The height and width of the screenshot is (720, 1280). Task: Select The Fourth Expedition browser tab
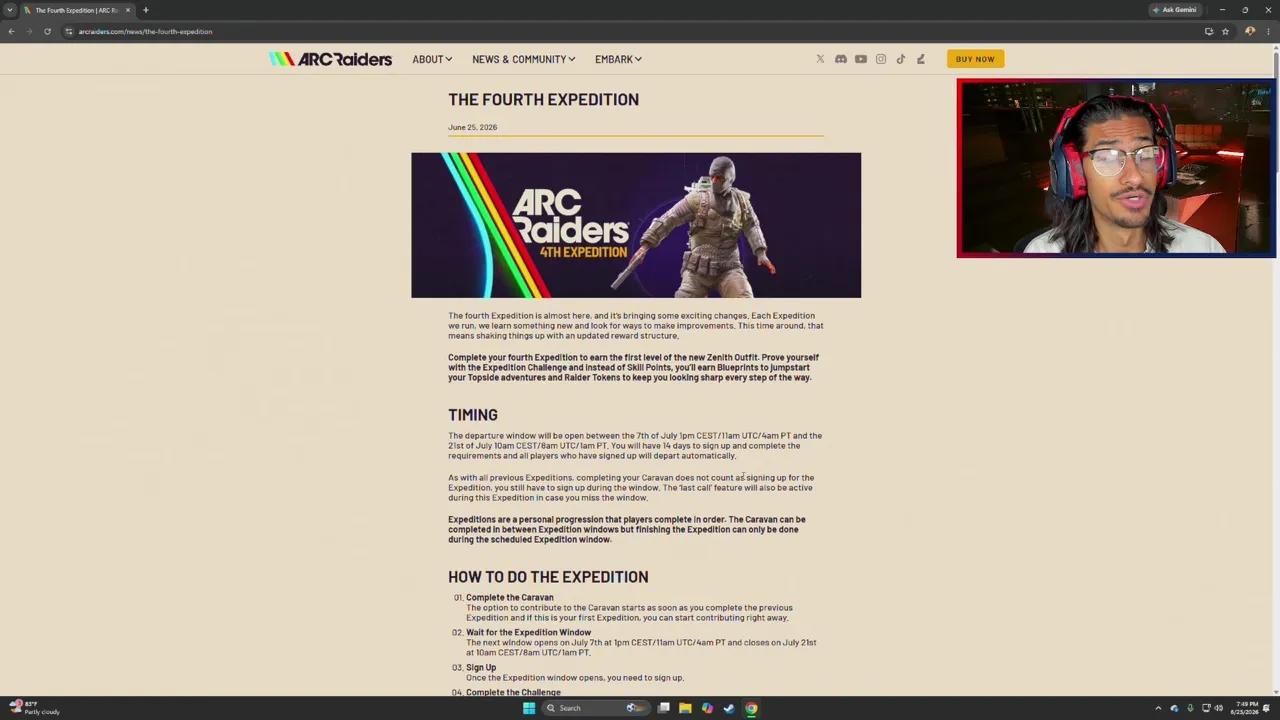coord(76,10)
